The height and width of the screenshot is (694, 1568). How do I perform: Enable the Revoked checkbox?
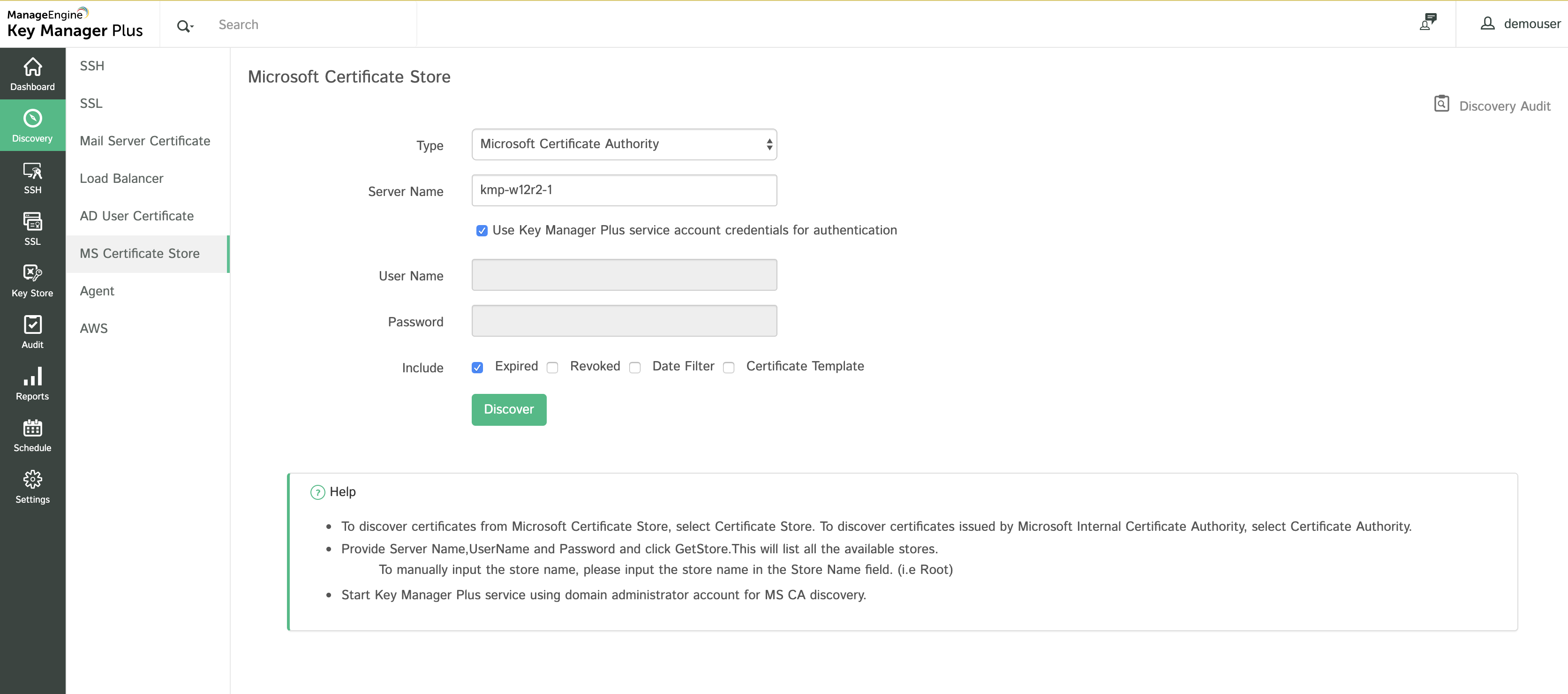pos(552,367)
